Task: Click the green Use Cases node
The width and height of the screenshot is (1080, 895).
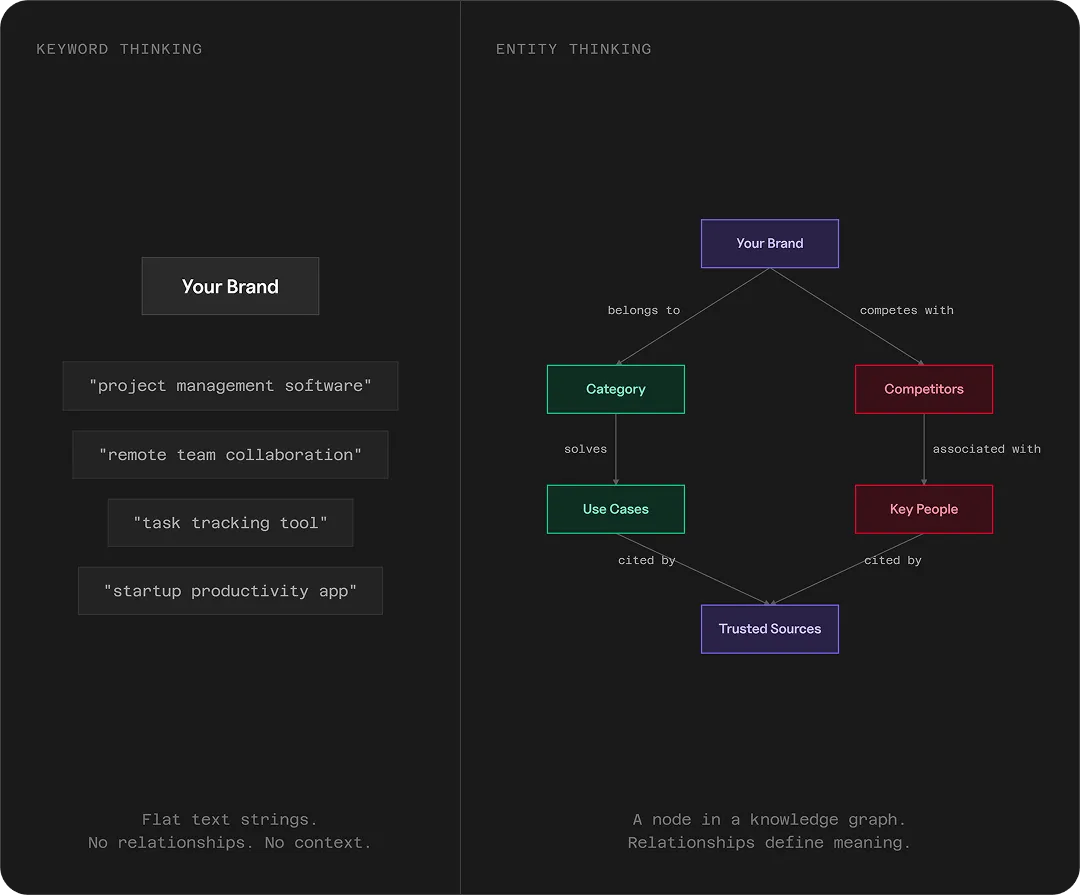Action: 616,509
